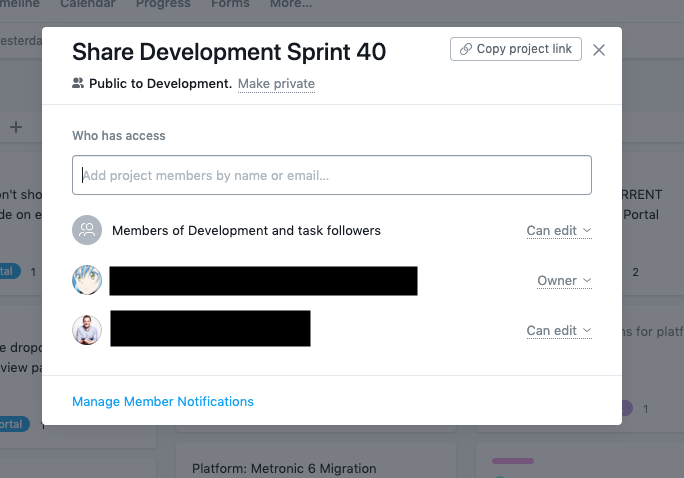Screen dimensions: 684x478
Task: Click the second member's photo avatar
Action: tap(87, 330)
